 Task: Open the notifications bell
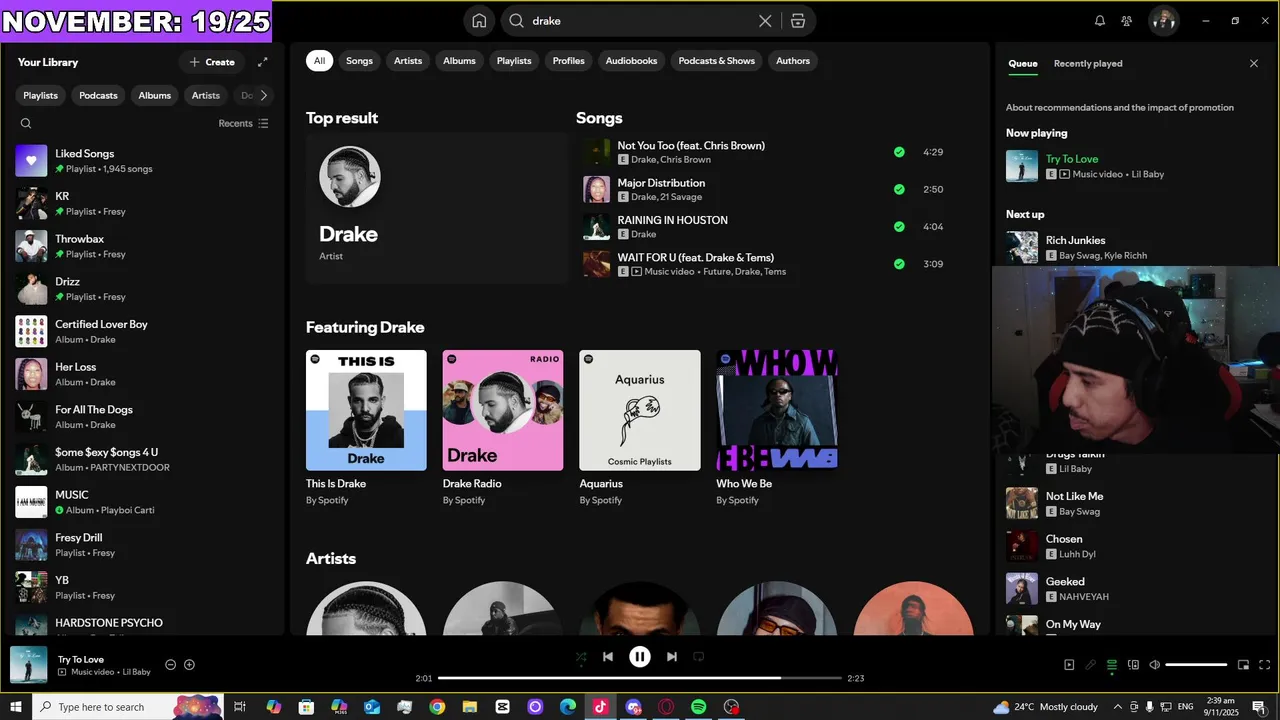point(1100,21)
